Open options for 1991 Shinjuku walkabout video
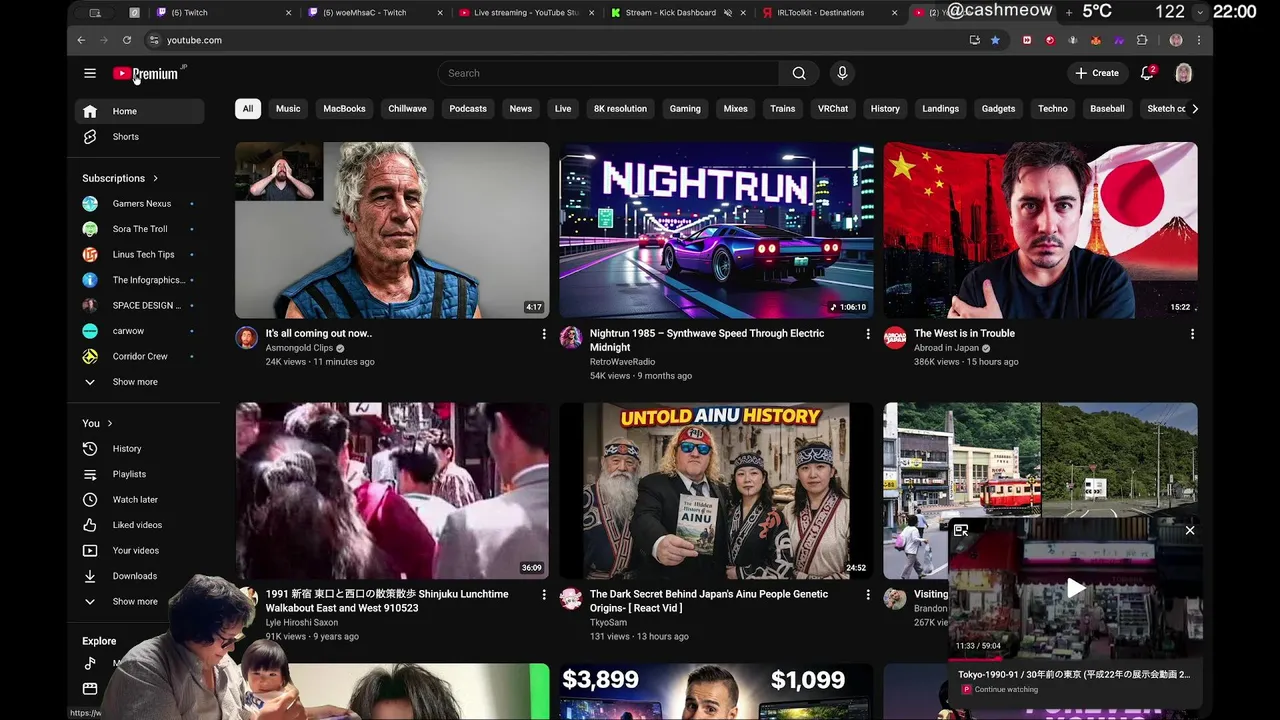Screen dimensions: 1280x720 point(544,595)
